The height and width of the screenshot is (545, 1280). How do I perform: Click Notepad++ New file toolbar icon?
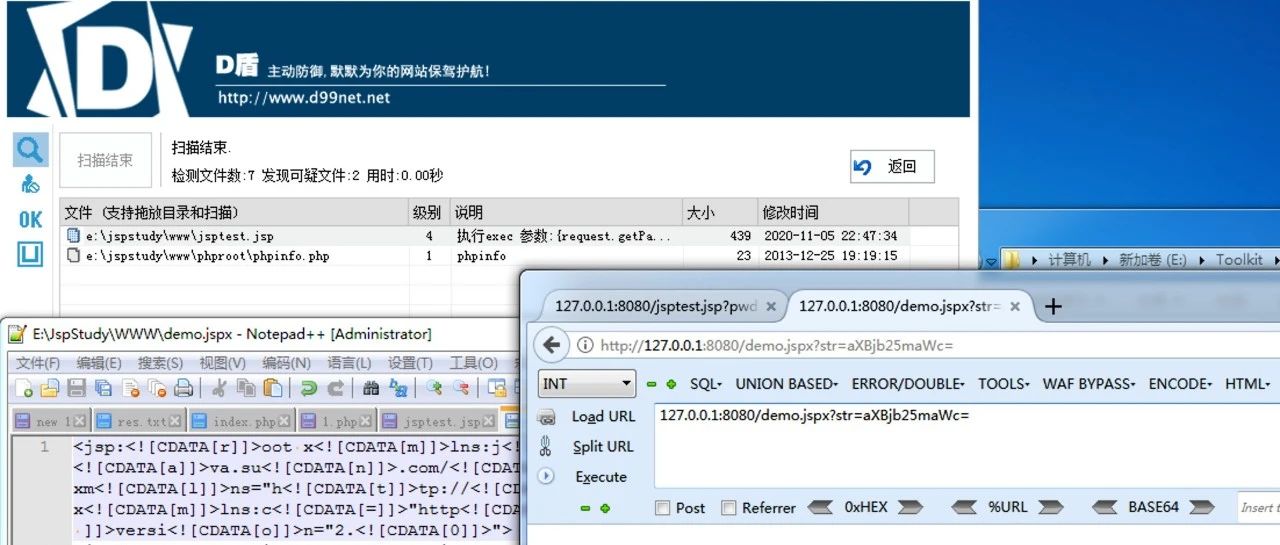(x=23, y=388)
